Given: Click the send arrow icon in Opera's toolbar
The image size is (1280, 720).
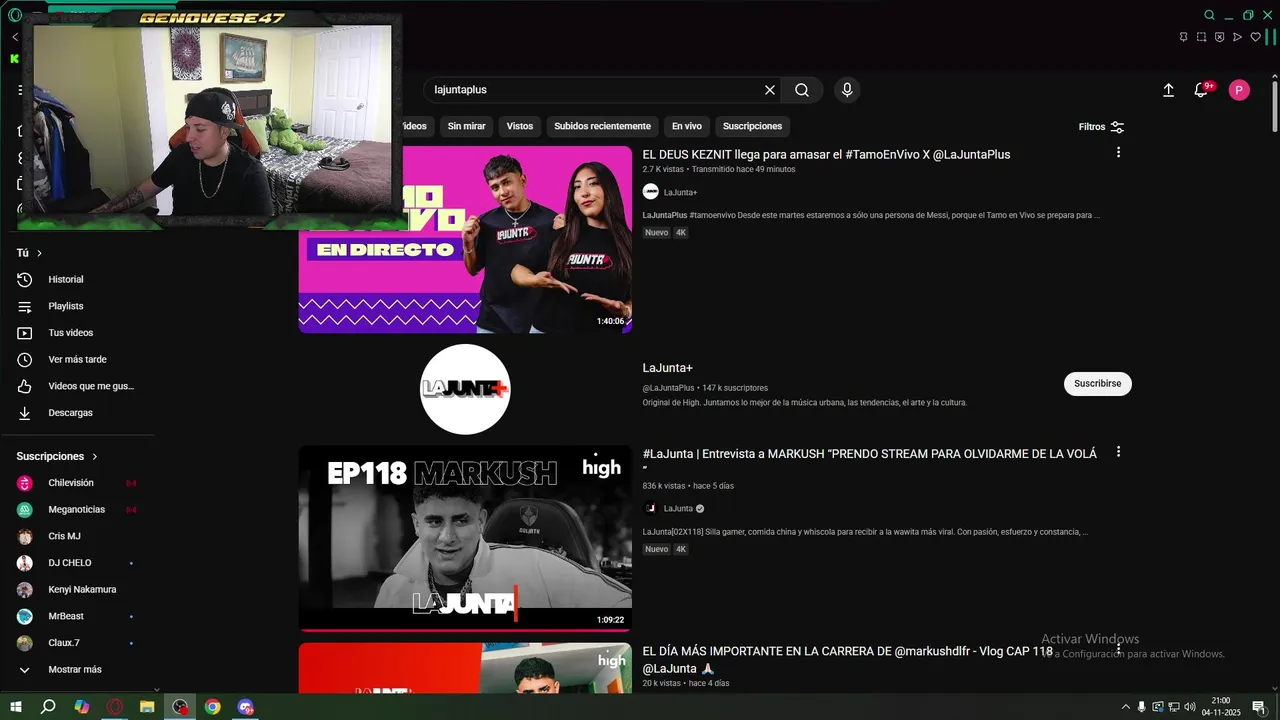Looking at the screenshot, I should click(x=1237, y=37).
